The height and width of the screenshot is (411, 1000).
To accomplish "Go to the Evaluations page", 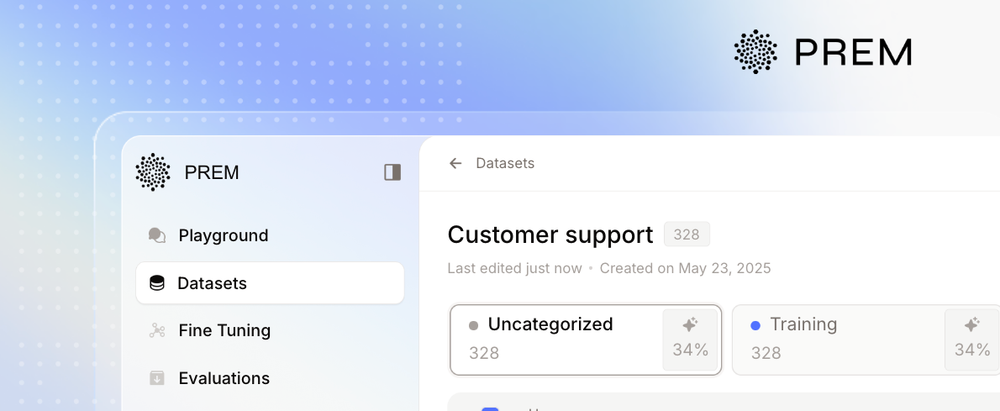I will (224, 378).
